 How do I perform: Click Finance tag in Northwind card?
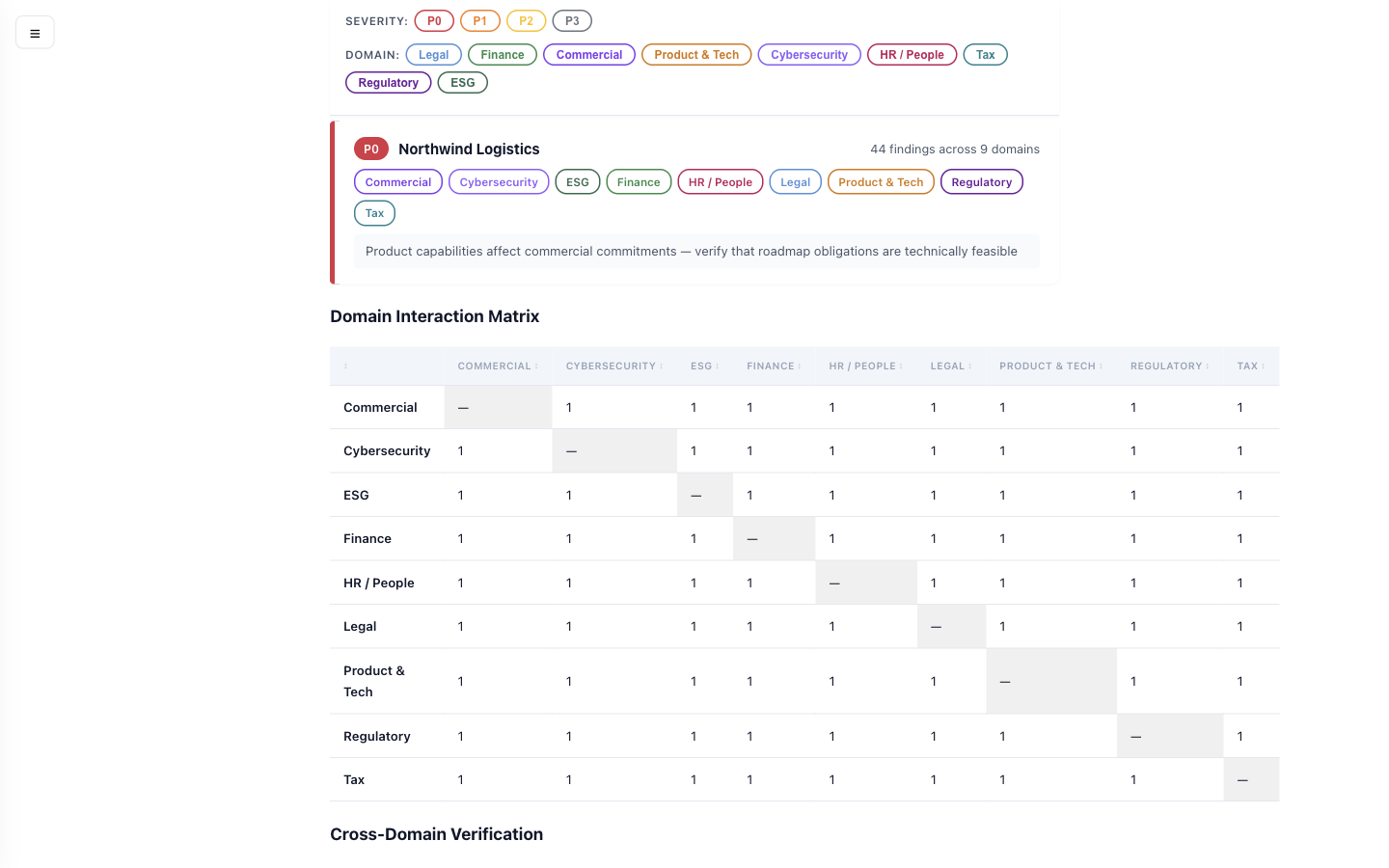point(639,182)
